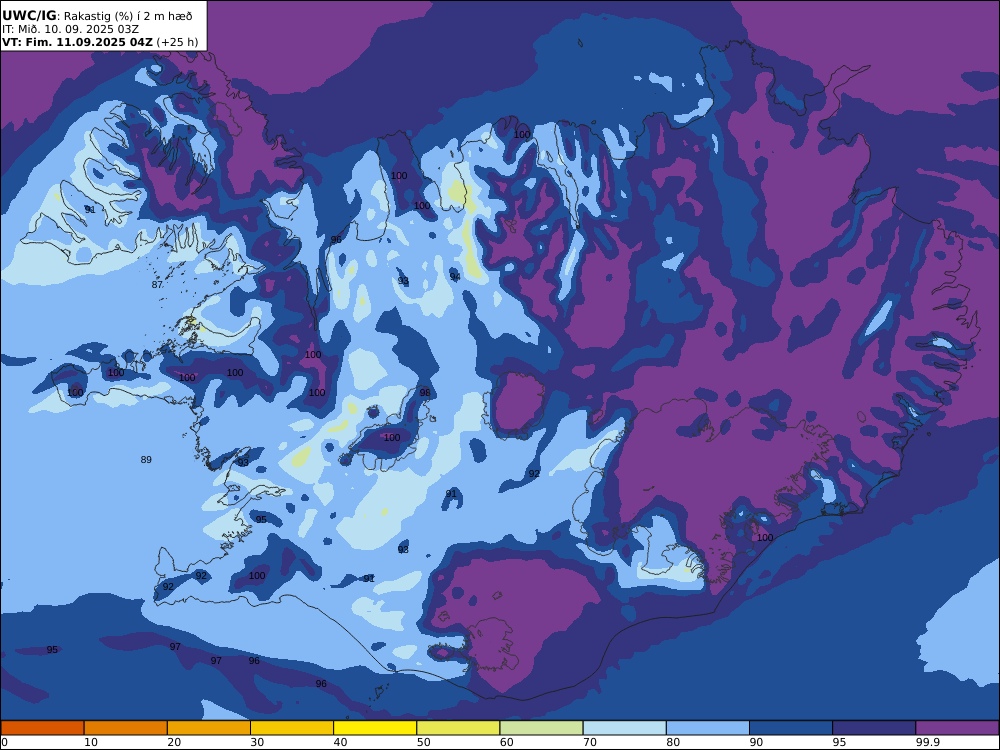Click the legend tick label '50'
This screenshot has width=1000, height=750.
423,742
